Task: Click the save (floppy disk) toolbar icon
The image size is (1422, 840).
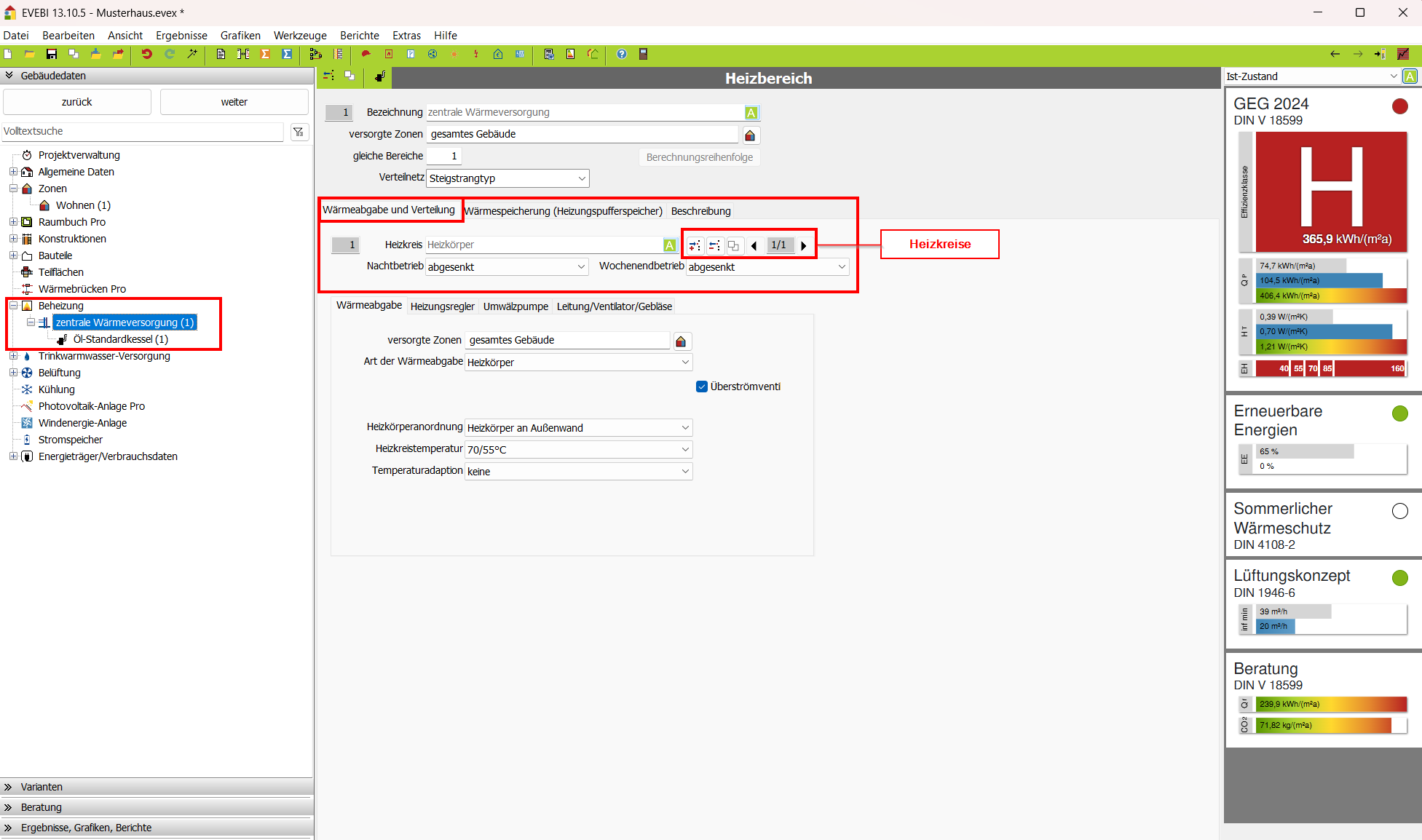Action: click(51, 55)
